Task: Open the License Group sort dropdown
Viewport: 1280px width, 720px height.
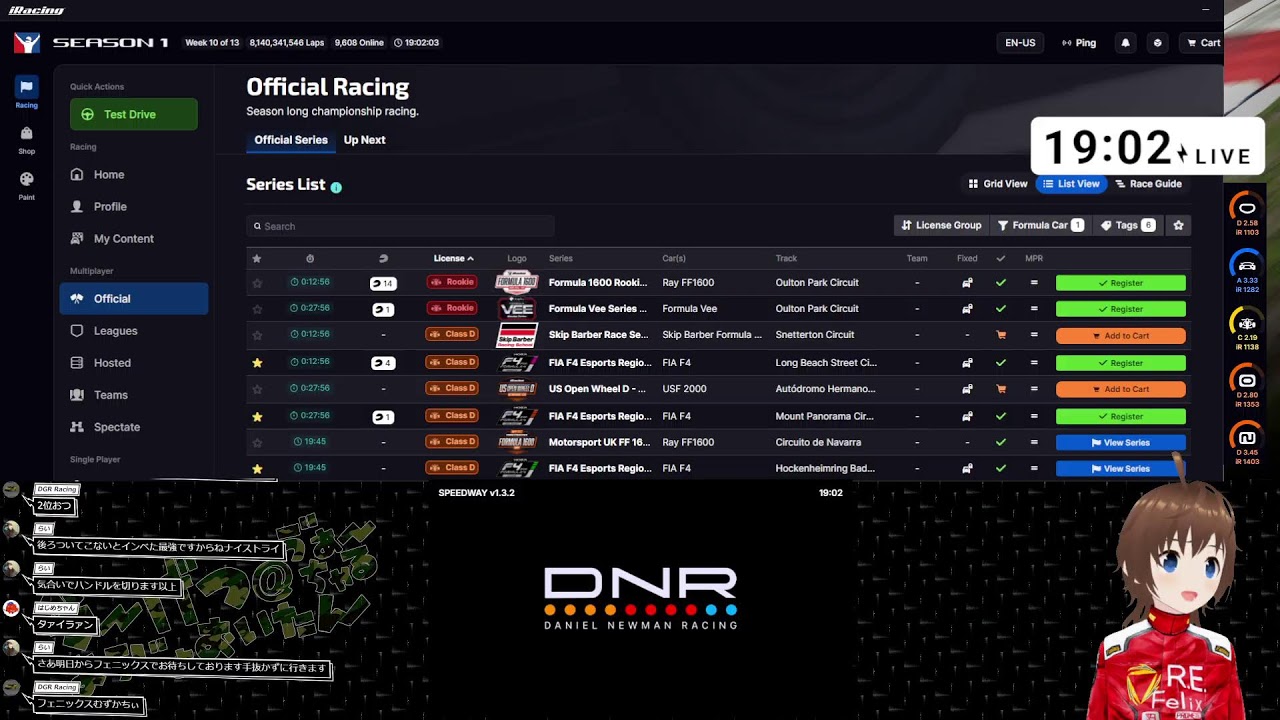Action: [941, 226]
